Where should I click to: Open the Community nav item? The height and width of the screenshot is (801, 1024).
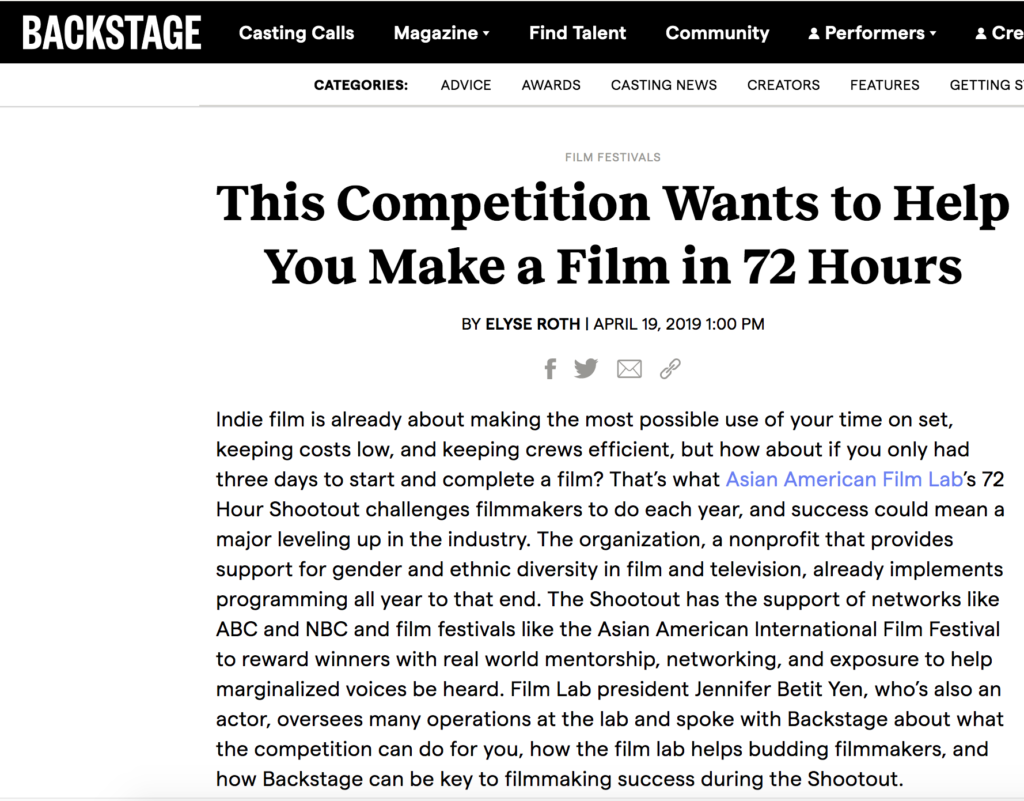[717, 33]
